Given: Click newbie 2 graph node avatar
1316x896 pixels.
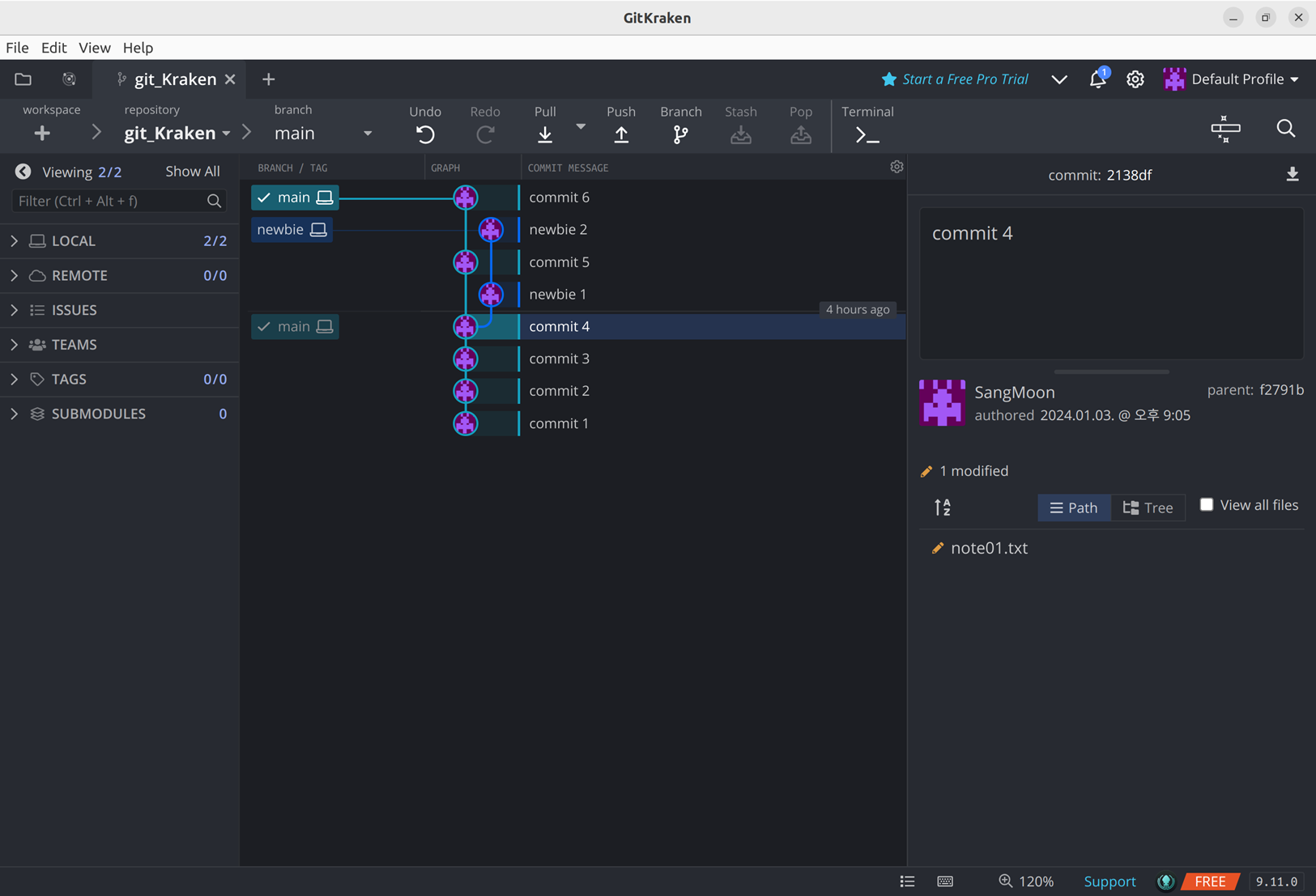Looking at the screenshot, I should coord(491,230).
